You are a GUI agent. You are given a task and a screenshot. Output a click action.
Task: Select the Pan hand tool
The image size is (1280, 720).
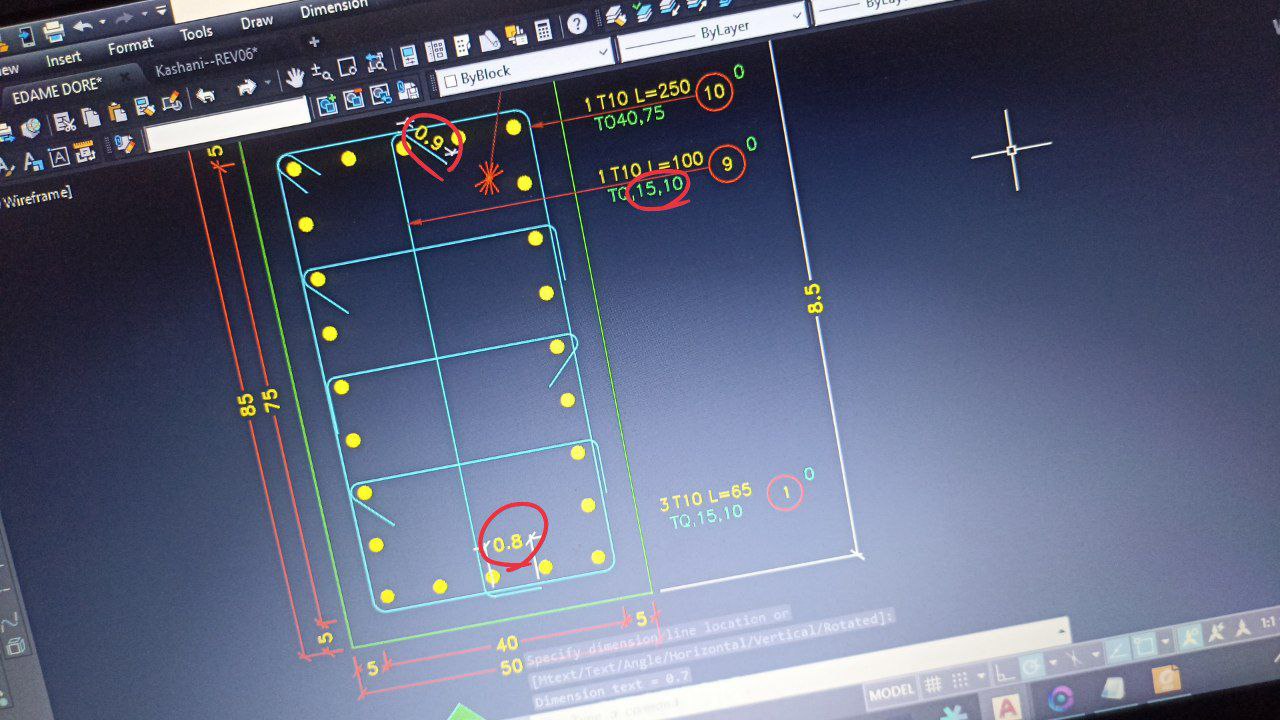click(295, 77)
